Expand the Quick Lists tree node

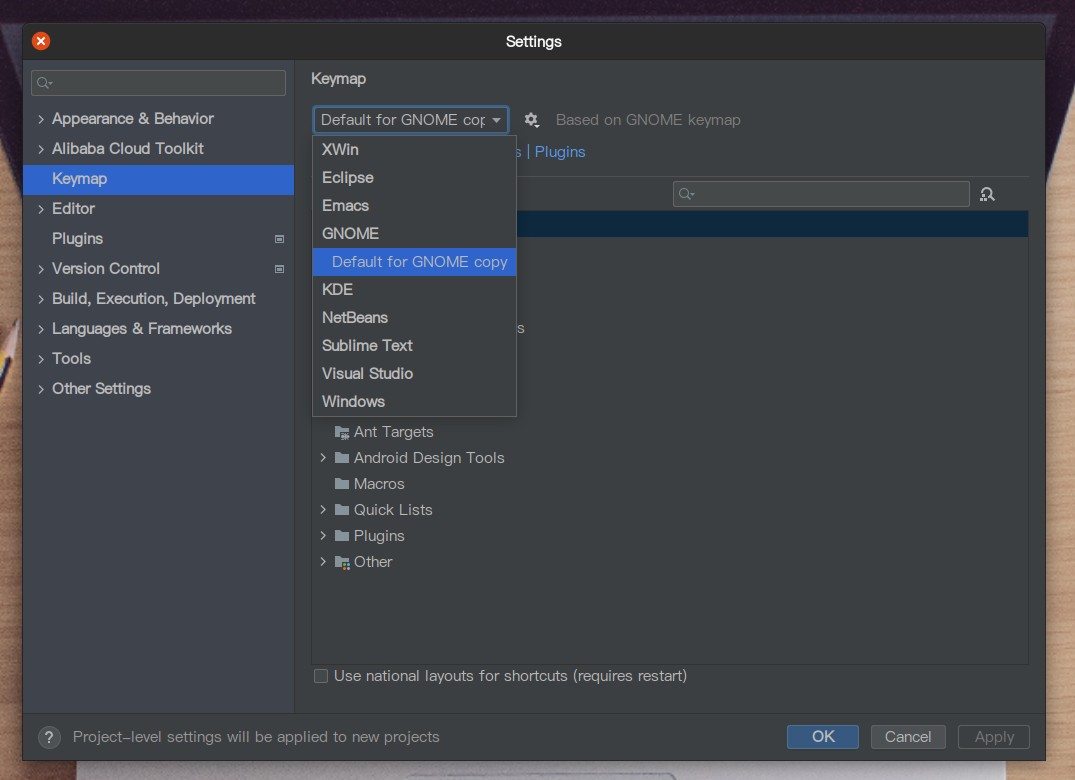tap(323, 510)
